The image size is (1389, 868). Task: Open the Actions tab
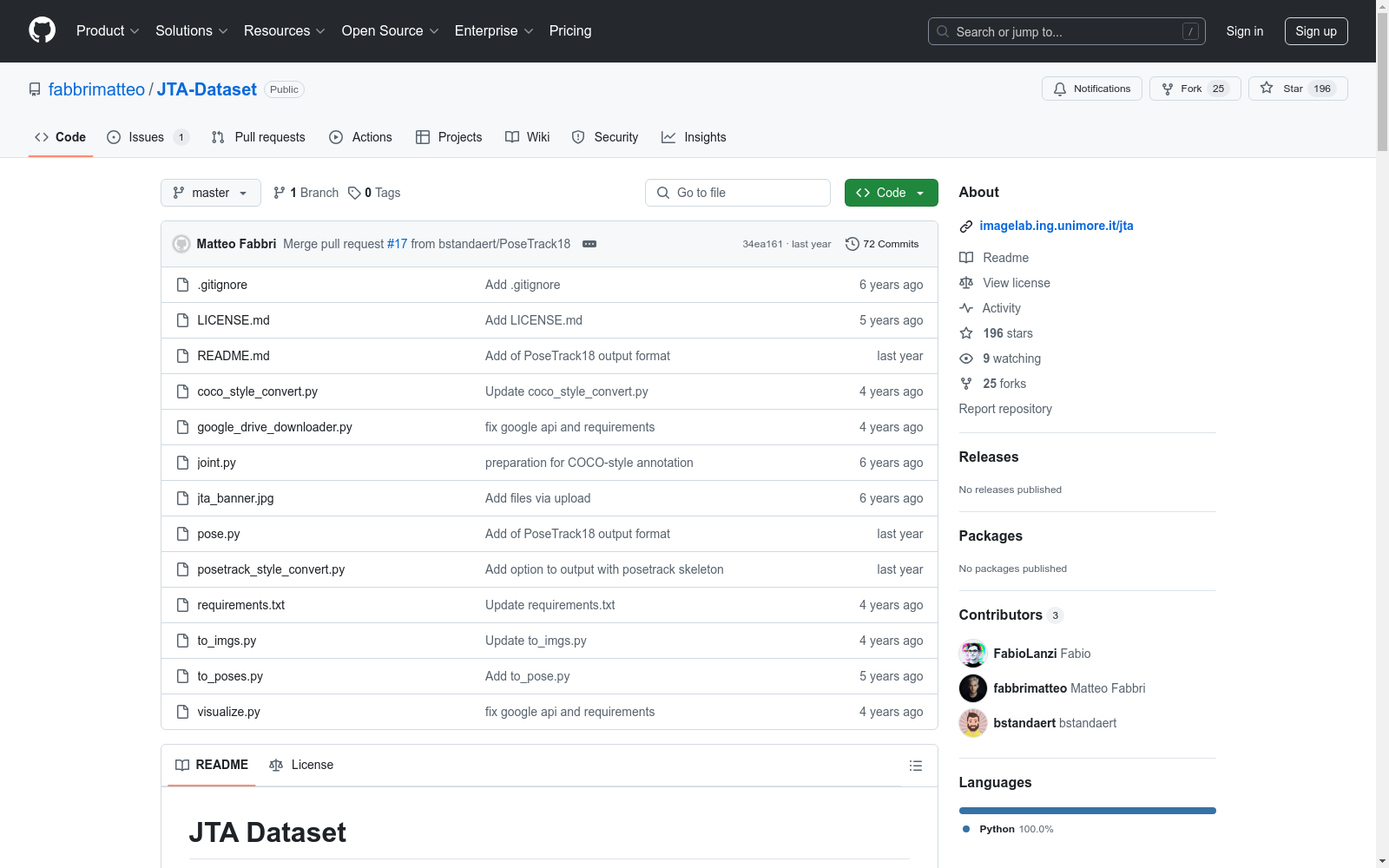tap(360, 137)
